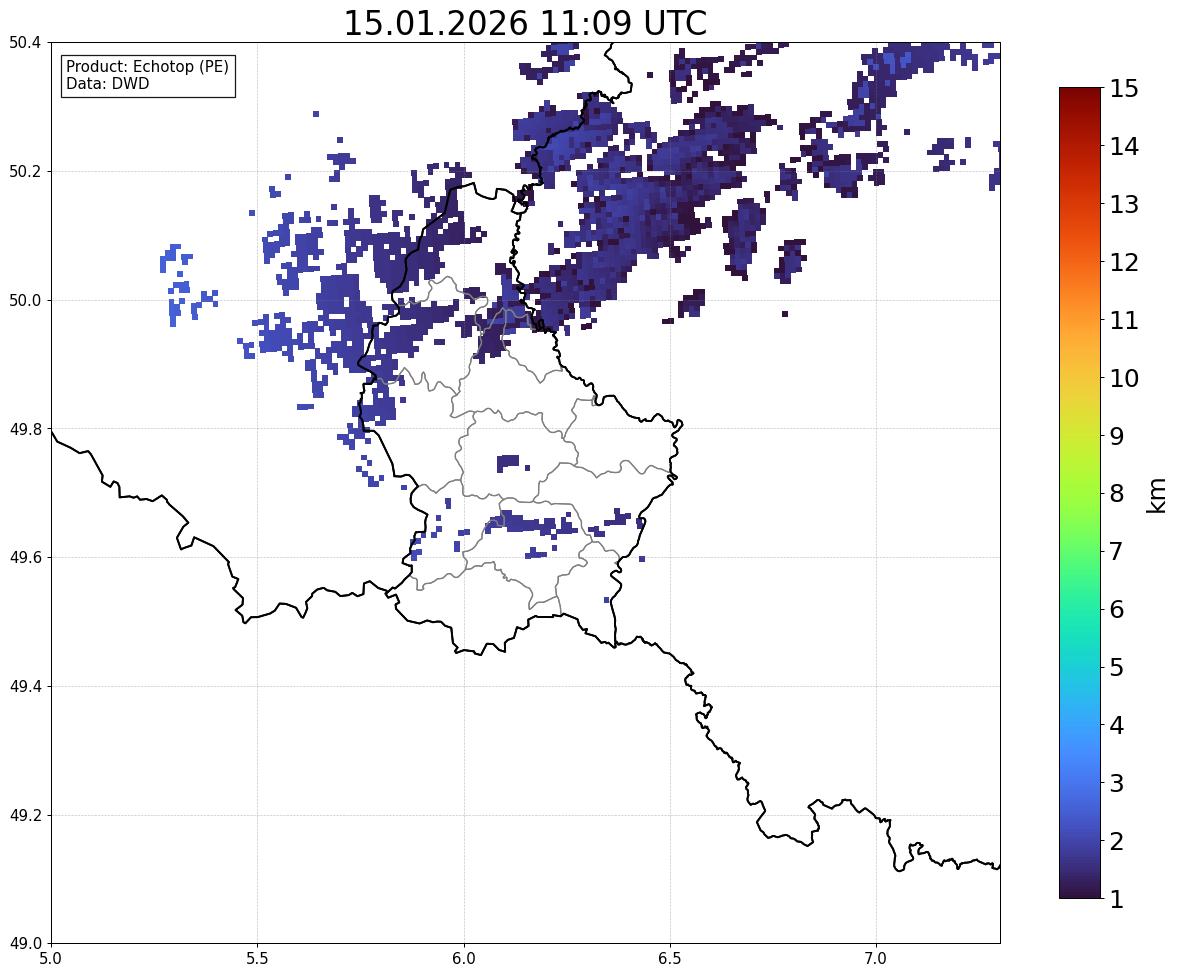This screenshot has width=1178, height=976.
Task: Click colorbar tick label '14'
Action: coord(1124,147)
